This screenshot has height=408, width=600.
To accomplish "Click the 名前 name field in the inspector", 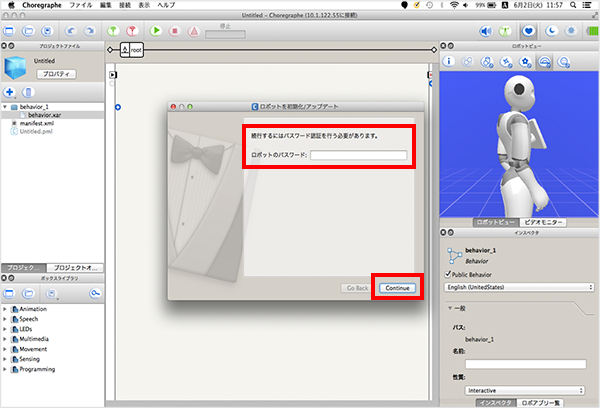I will click(525, 364).
